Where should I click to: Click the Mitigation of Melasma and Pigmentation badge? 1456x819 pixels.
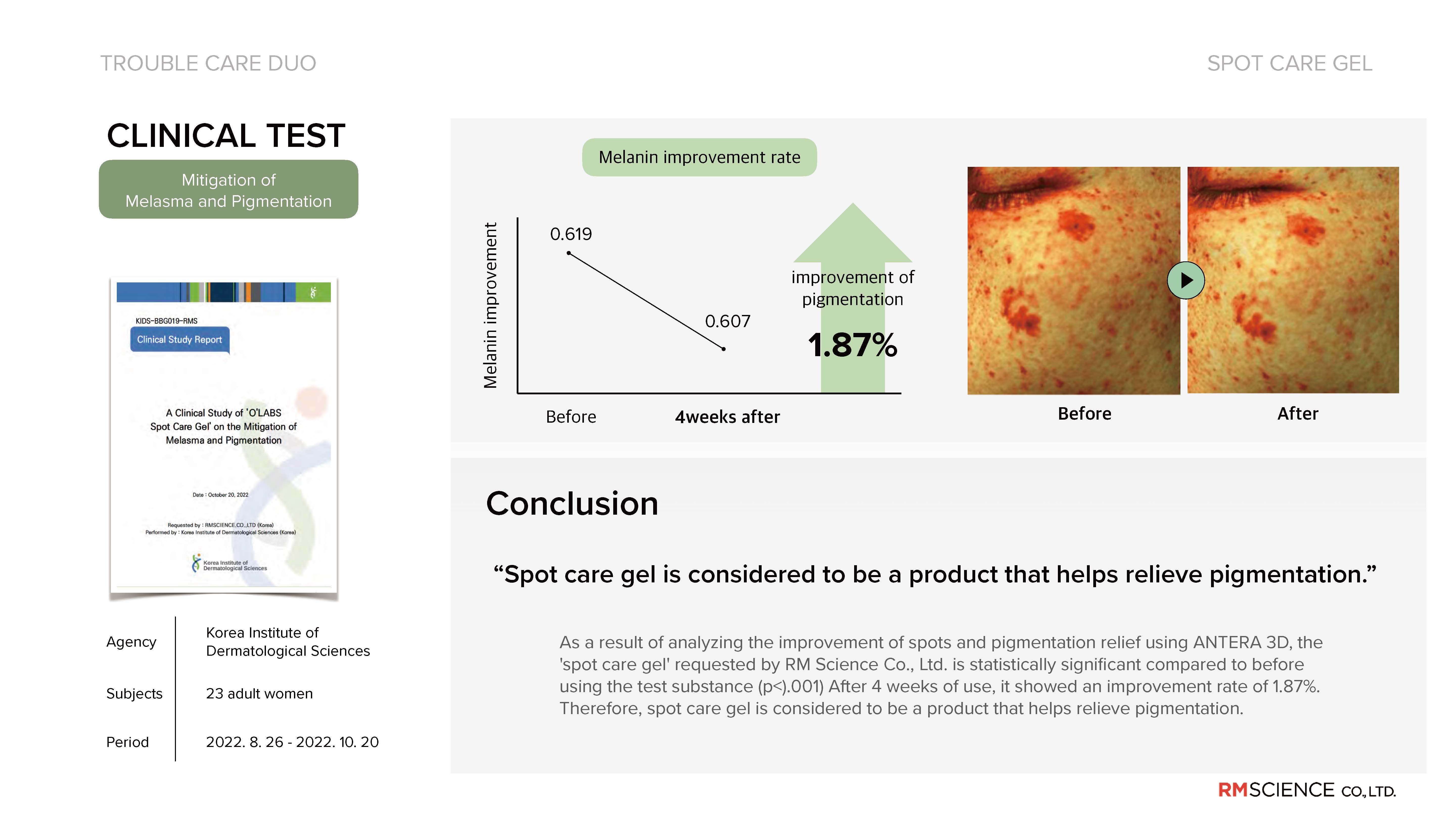pos(228,189)
